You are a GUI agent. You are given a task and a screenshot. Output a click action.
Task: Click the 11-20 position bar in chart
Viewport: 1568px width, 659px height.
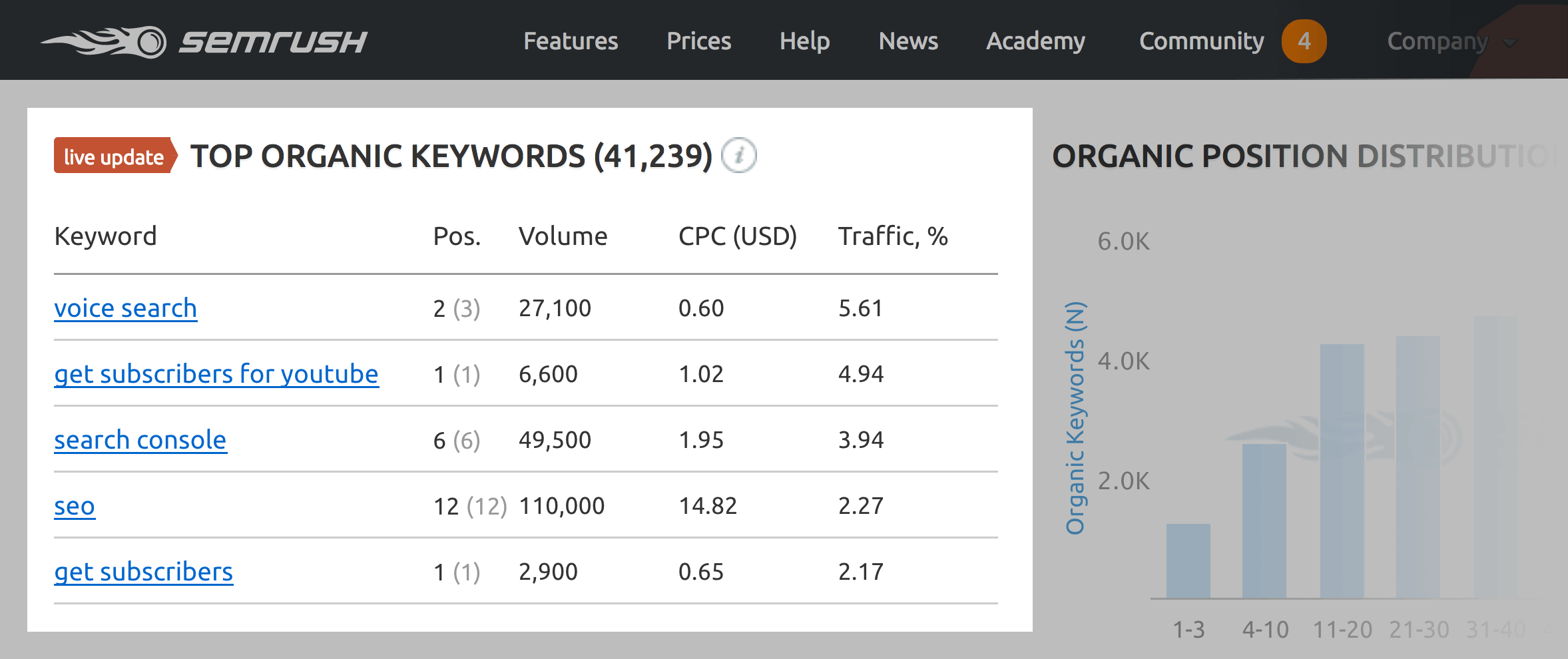point(1342,471)
